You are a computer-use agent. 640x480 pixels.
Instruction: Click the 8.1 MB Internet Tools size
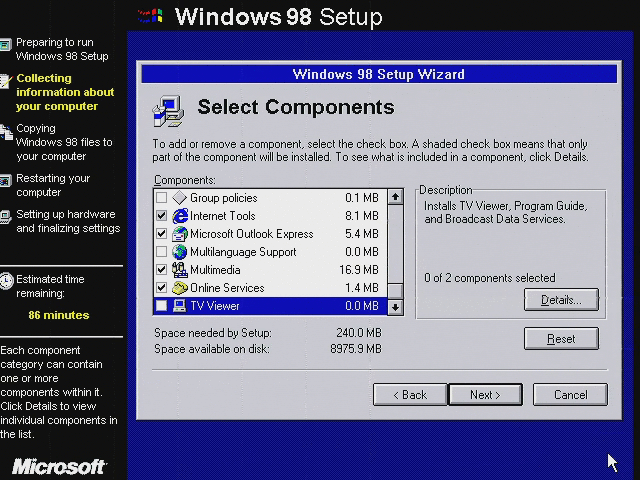pos(362,216)
